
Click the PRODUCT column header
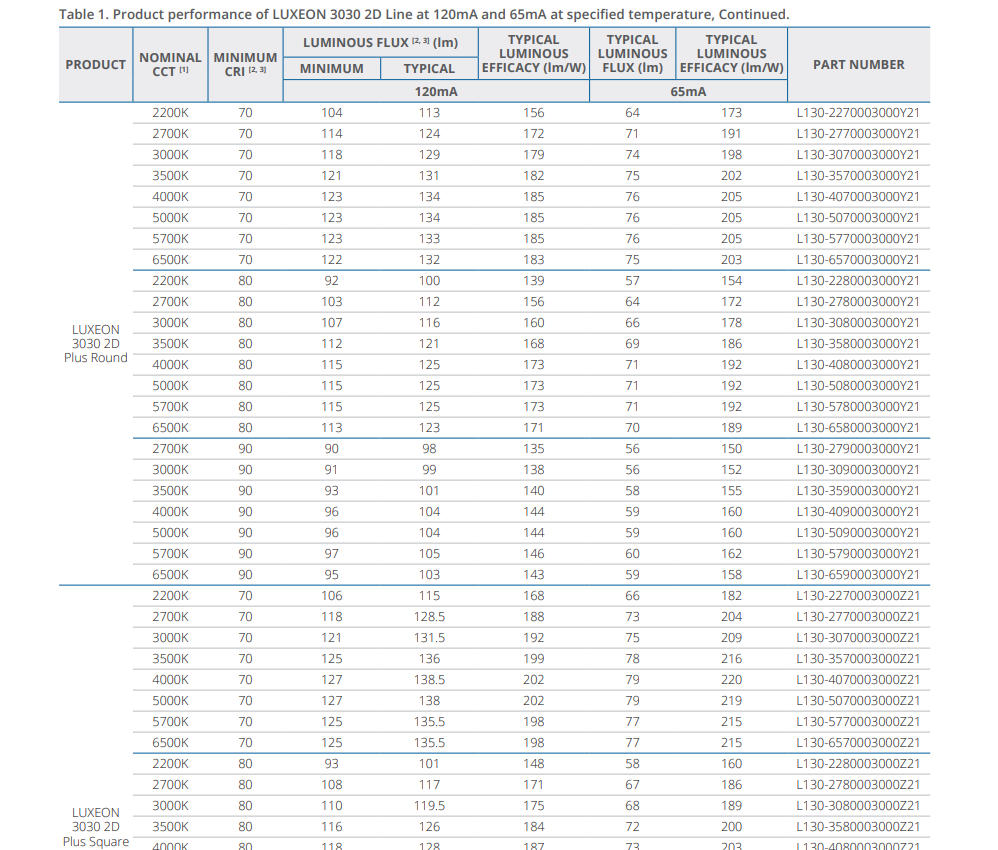click(95, 65)
